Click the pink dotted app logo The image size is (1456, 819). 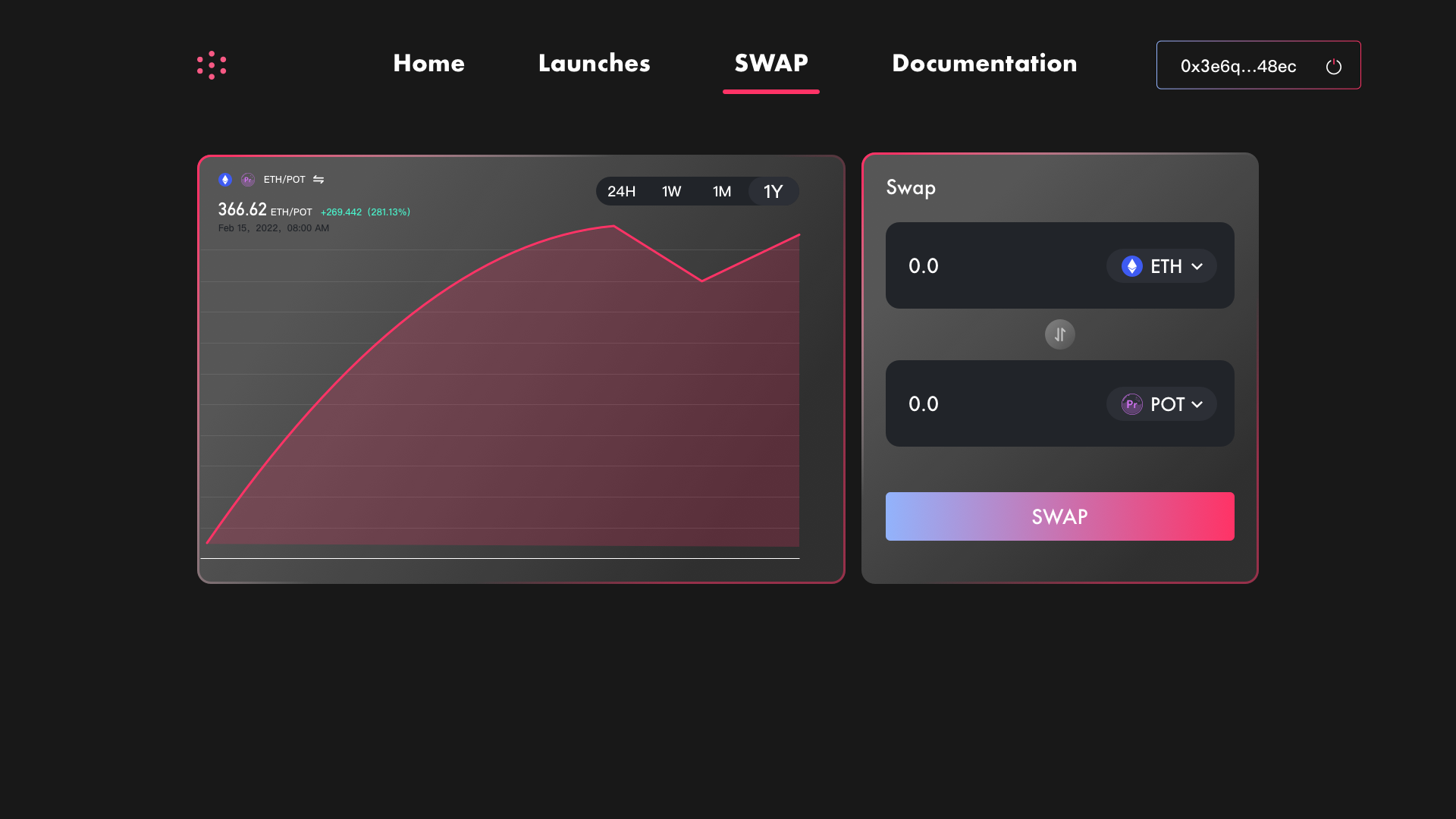(212, 65)
